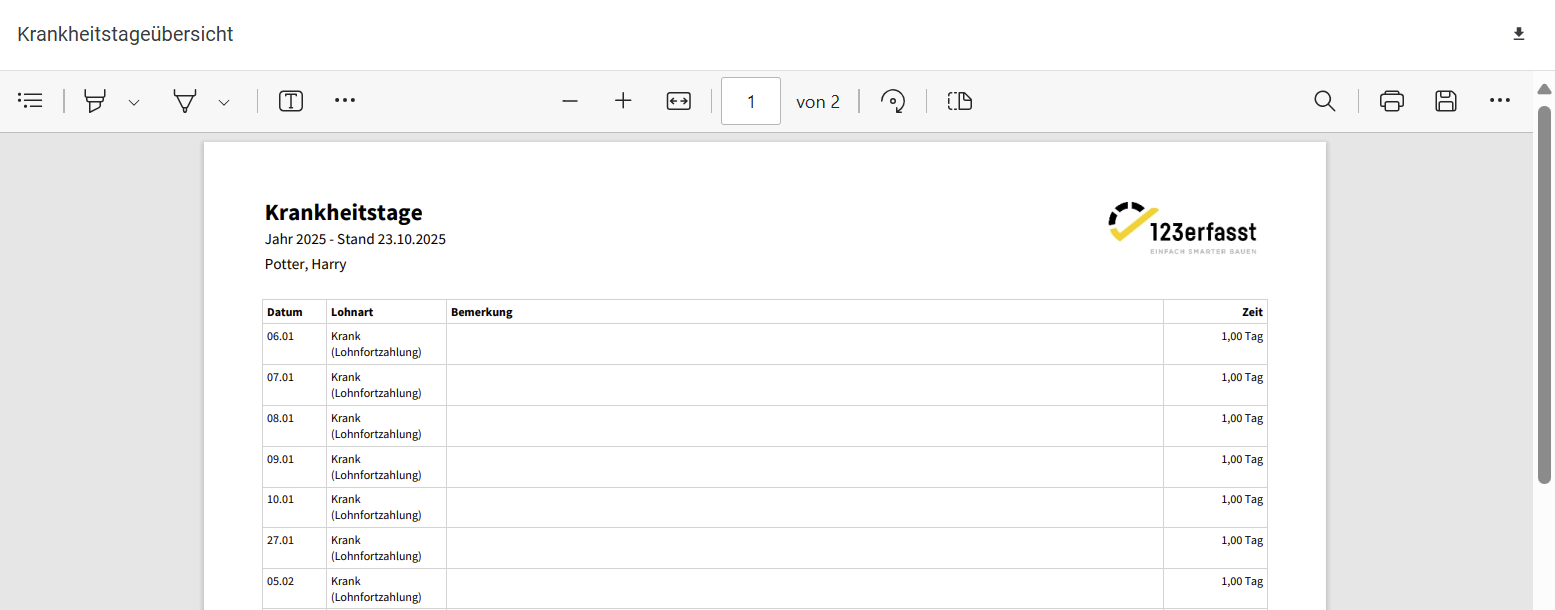Save the PDF document

point(1446,101)
